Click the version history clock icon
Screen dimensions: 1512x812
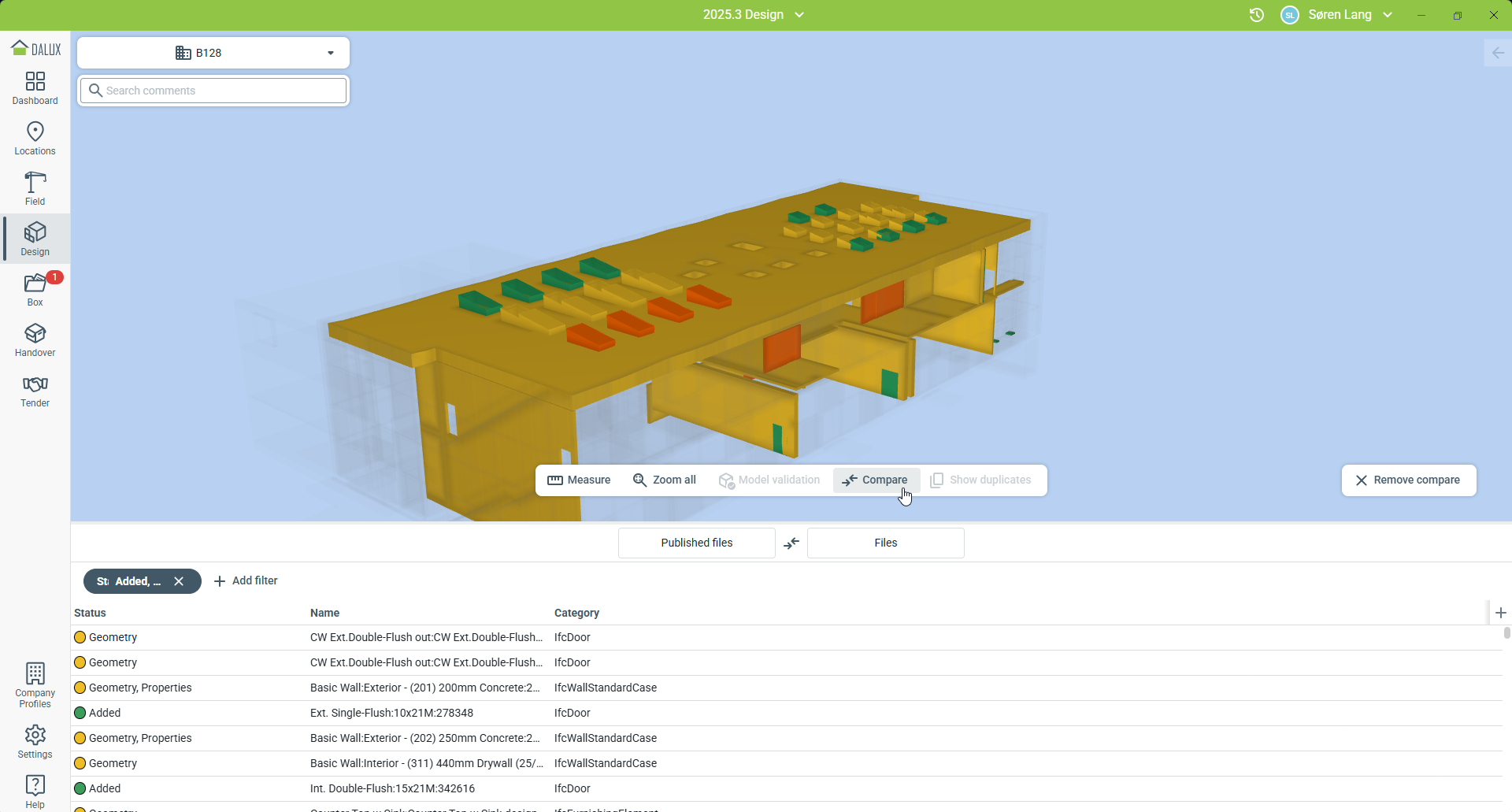pos(1257,15)
